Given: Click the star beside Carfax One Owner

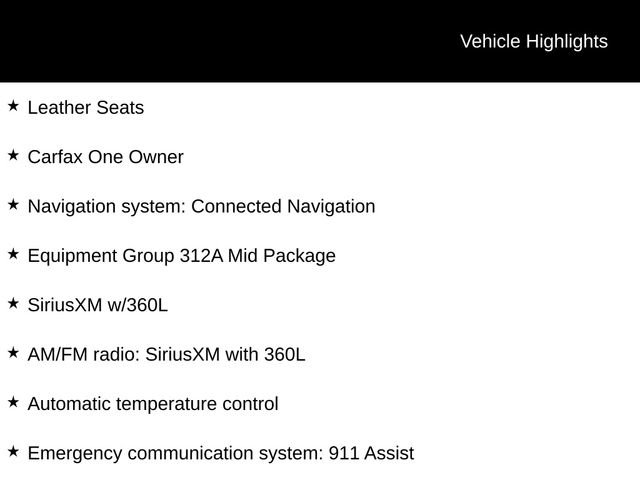Looking at the screenshot, I should (13, 155).
